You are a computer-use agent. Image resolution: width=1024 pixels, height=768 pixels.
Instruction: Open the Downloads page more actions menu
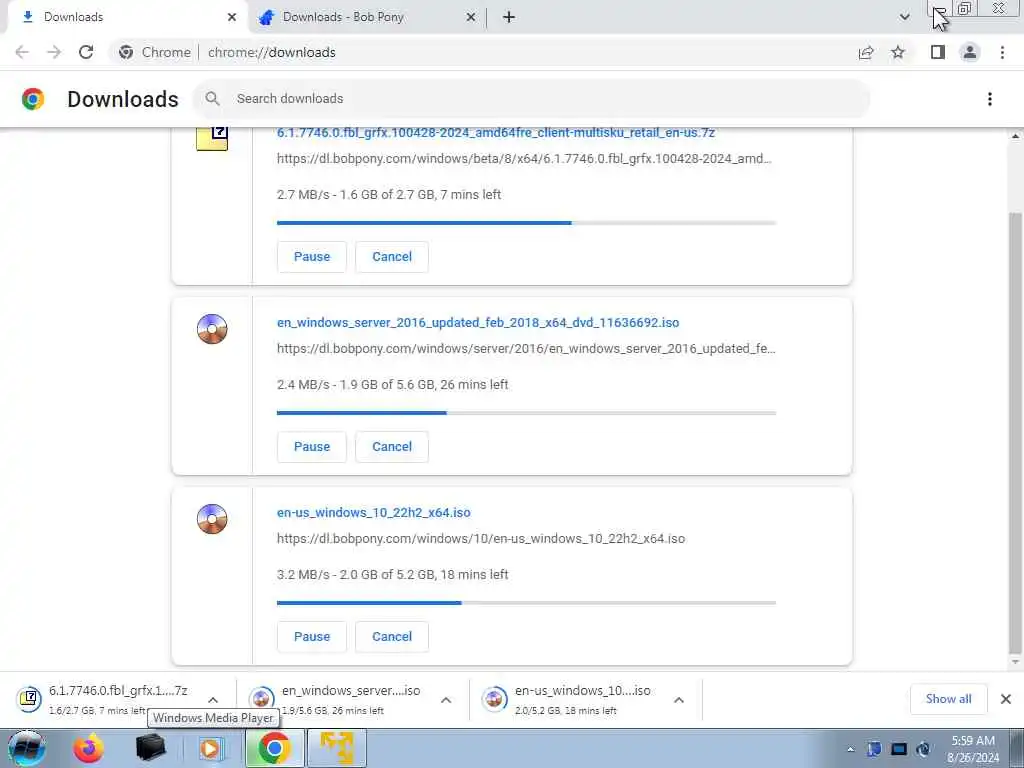click(x=990, y=99)
